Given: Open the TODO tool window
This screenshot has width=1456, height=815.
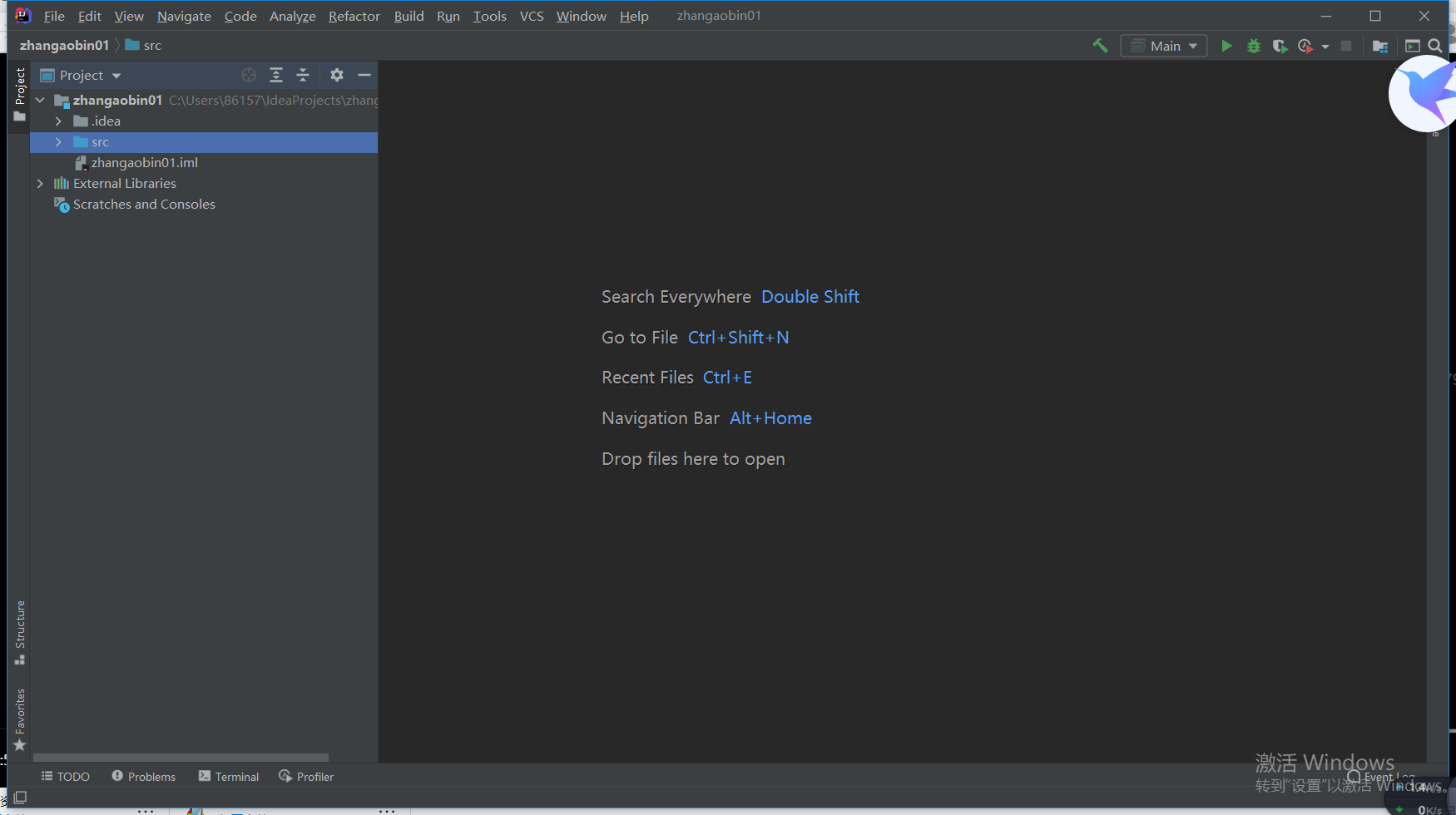Looking at the screenshot, I should pyautogui.click(x=66, y=777).
